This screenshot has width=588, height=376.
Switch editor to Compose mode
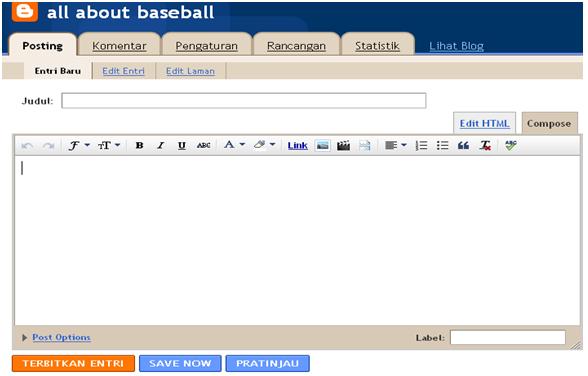pos(549,123)
